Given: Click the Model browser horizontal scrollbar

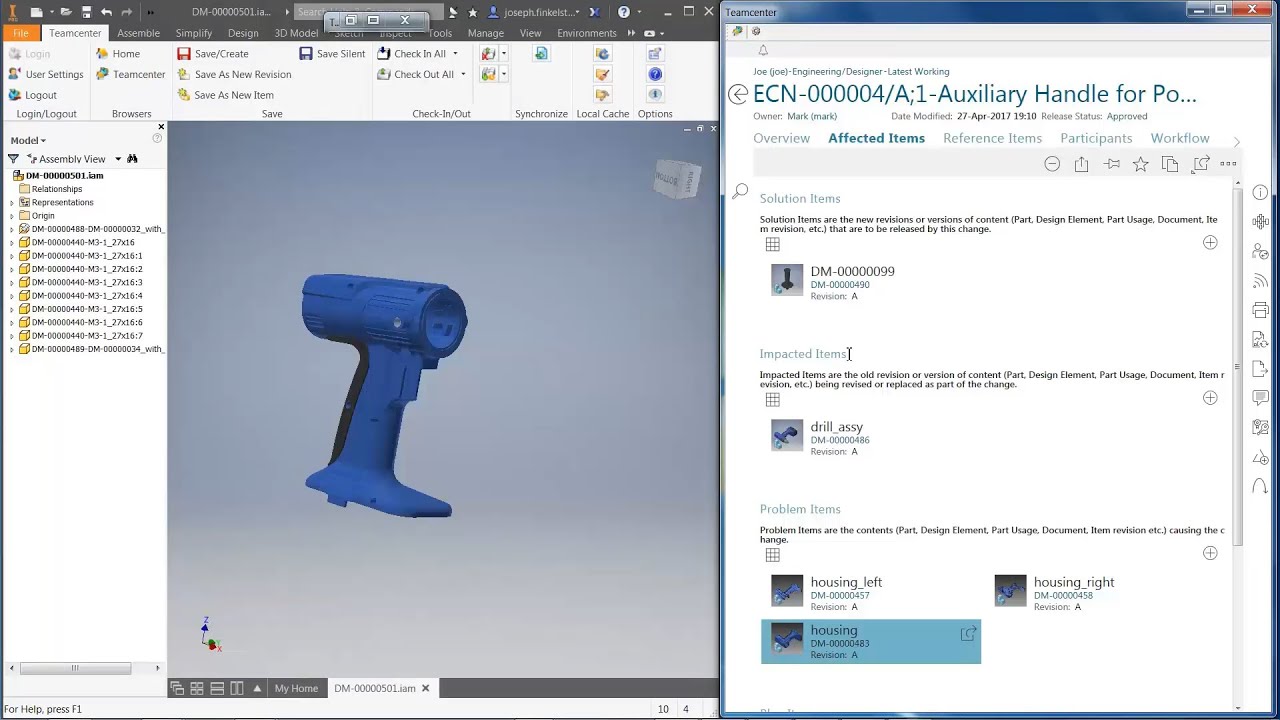Looking at the screenshot, I should tap(75, 668).
